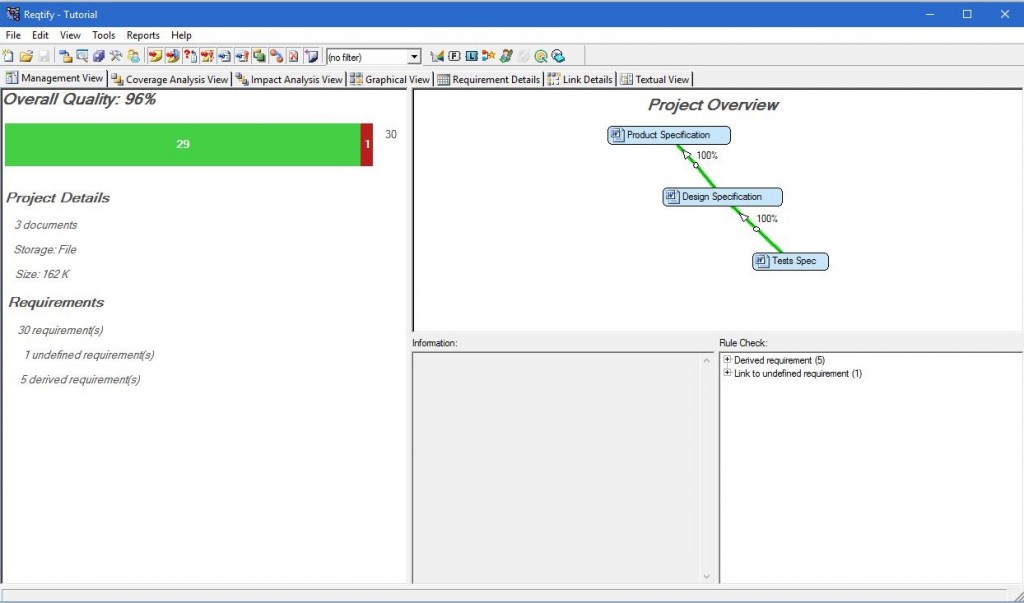Click the bar chart icon beside the filter
Screen dimensions: 1024x603
click(x=437, y=56)
